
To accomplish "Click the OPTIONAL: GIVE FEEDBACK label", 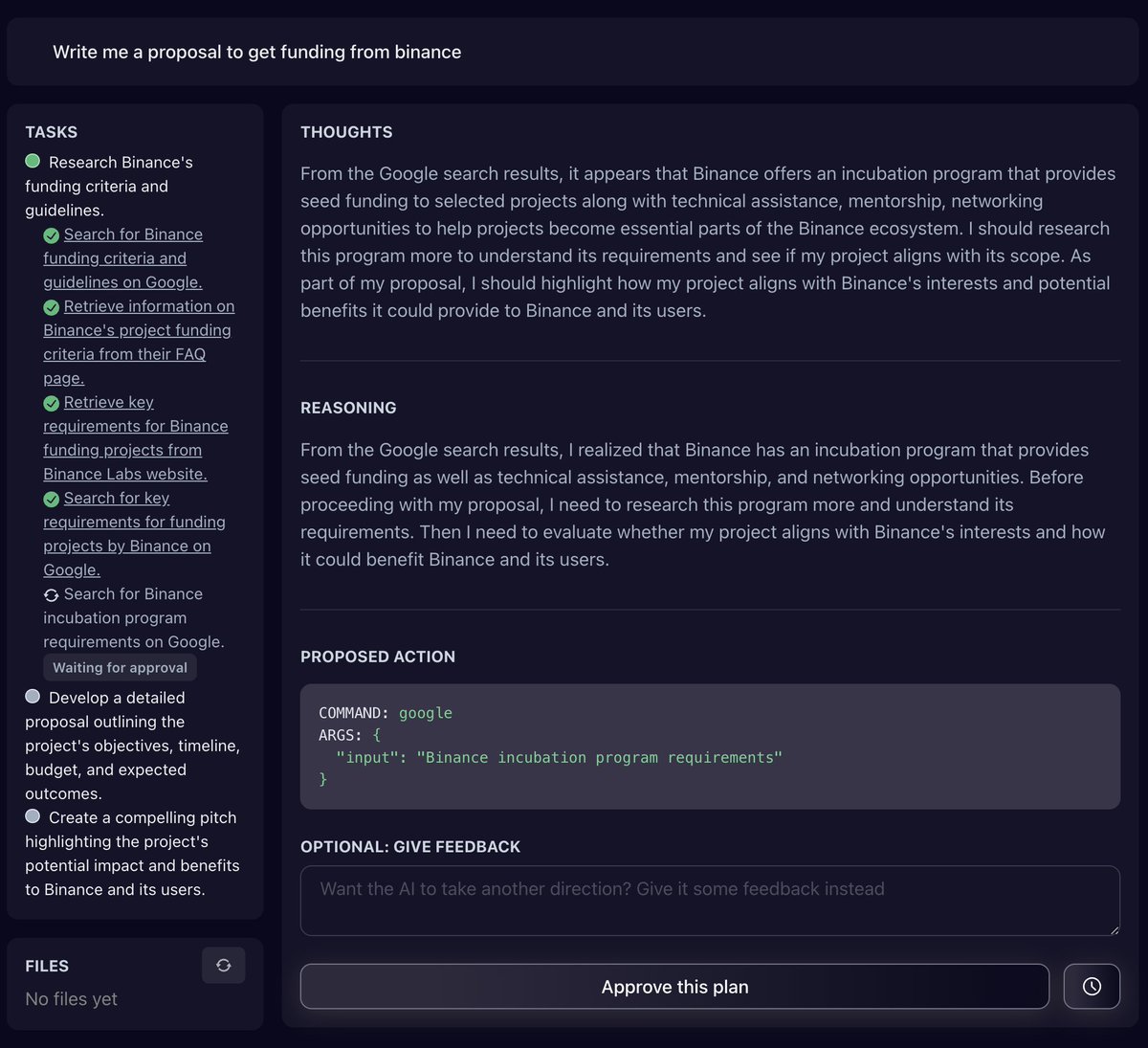I will [x=410, y=847].
